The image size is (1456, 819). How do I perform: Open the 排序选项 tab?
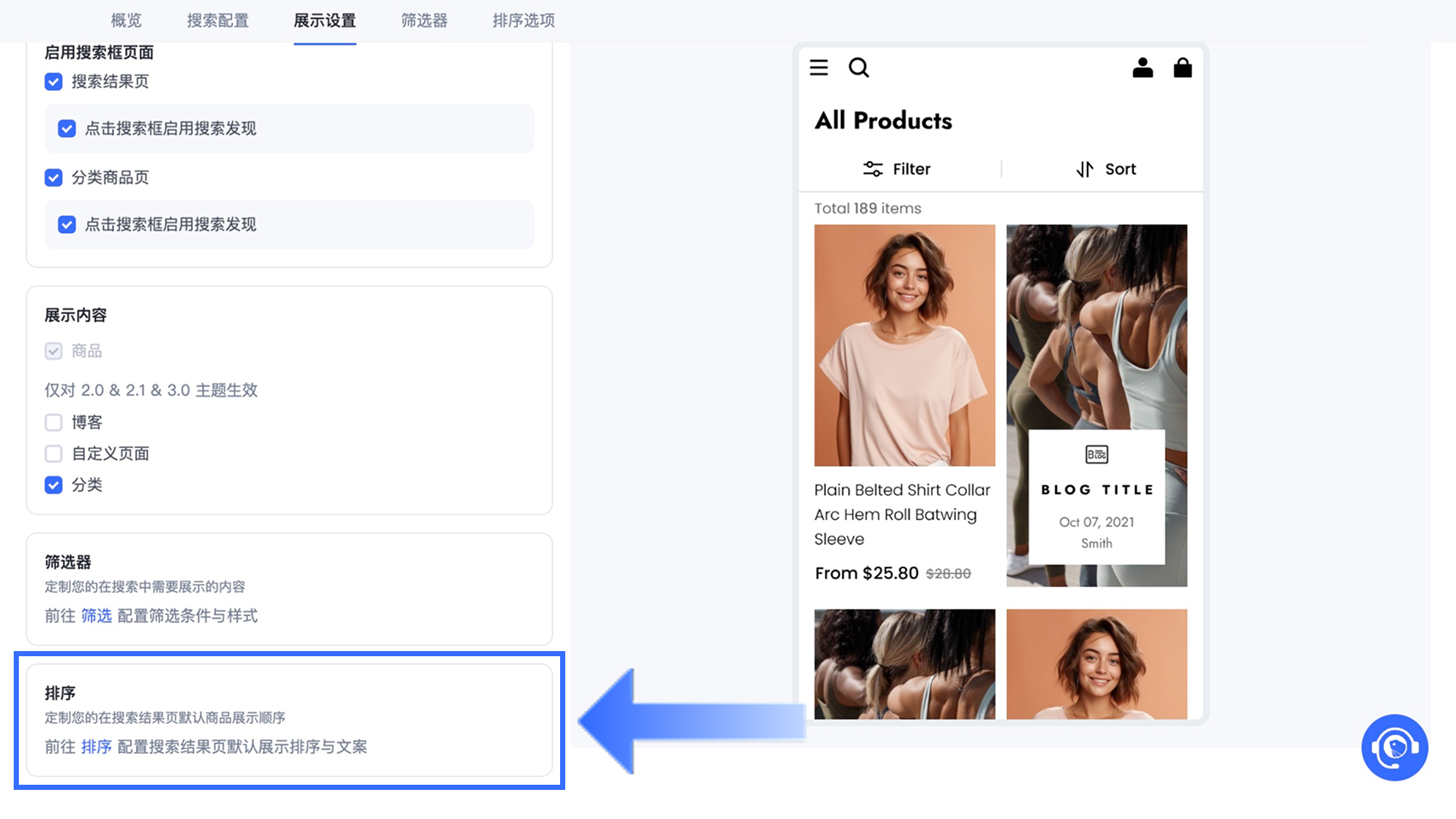tap(523, 21)
